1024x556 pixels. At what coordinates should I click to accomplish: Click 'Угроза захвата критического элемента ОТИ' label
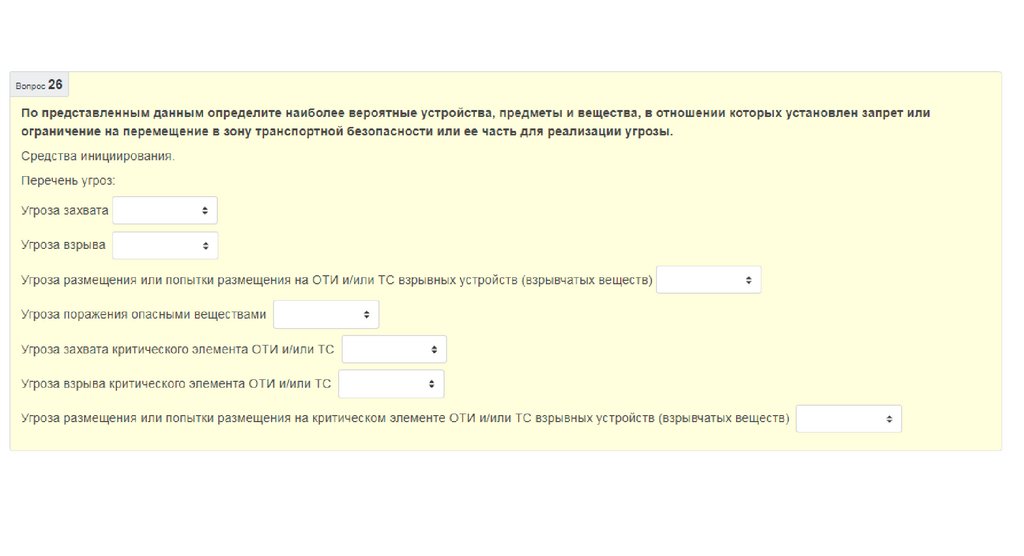point(178,349)
